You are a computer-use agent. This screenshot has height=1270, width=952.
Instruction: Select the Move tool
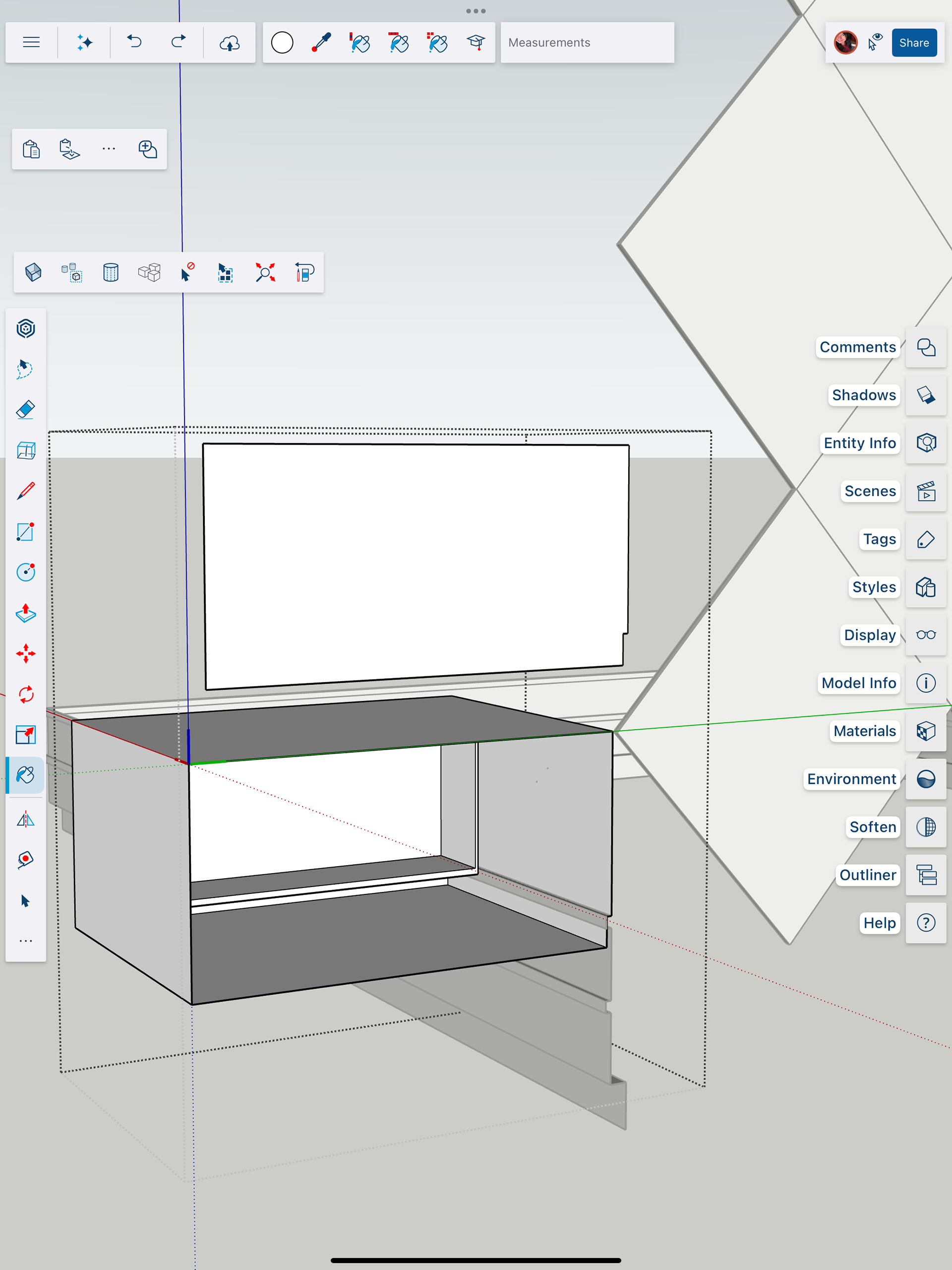click(x=26, y=653)
